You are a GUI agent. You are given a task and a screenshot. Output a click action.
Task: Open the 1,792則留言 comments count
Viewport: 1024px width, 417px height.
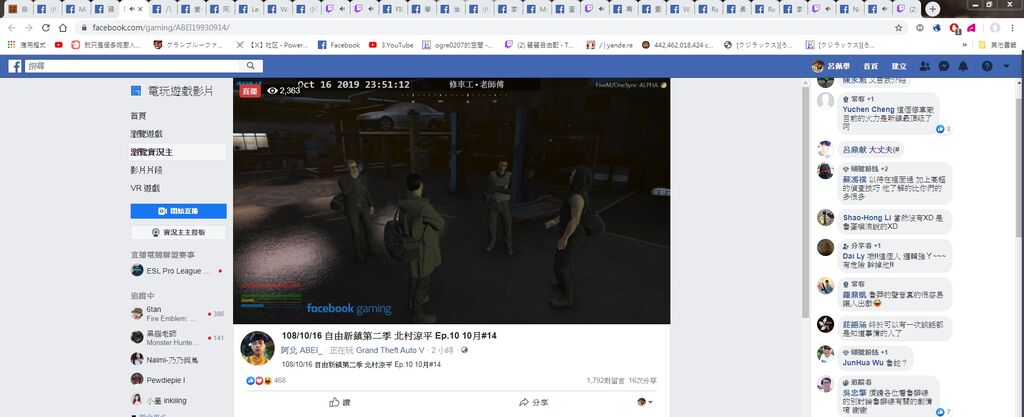coord(604,380)
